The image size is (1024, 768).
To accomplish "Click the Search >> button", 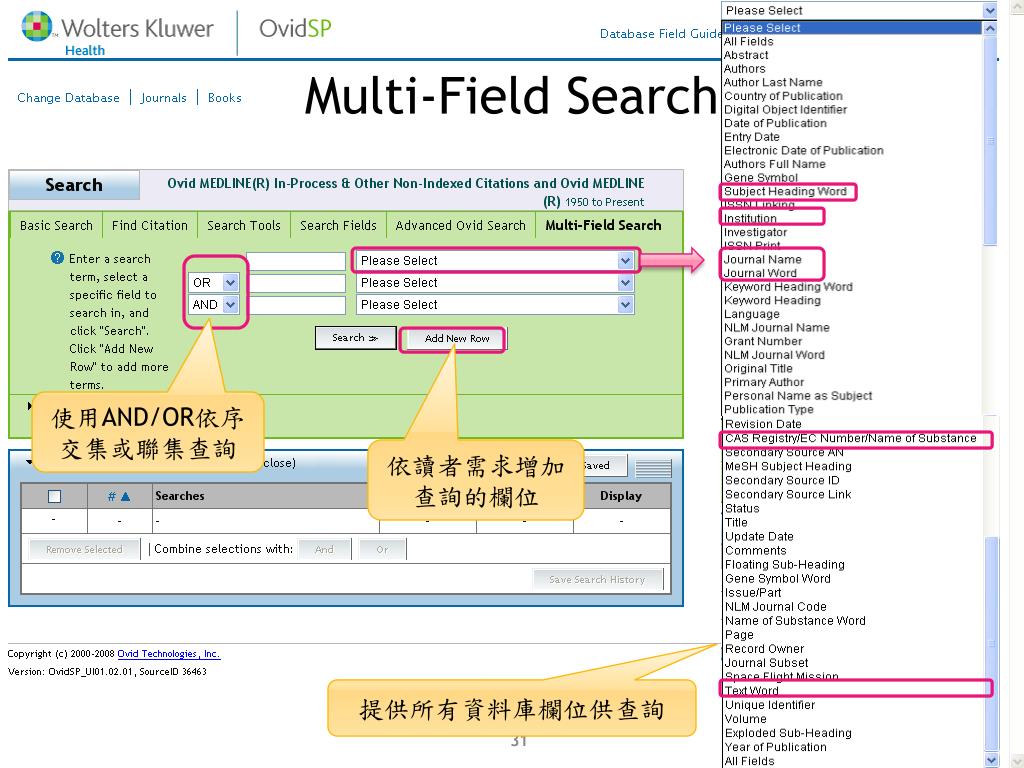I will pos(355,338).
